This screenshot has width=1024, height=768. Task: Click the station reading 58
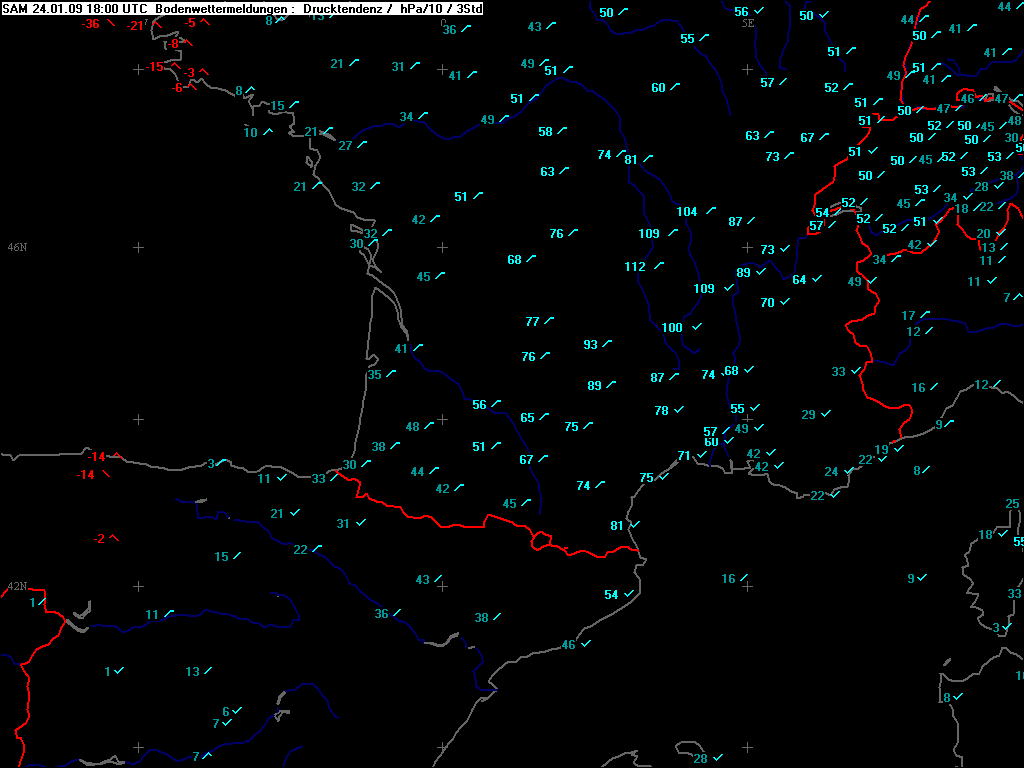pos(546,132)
